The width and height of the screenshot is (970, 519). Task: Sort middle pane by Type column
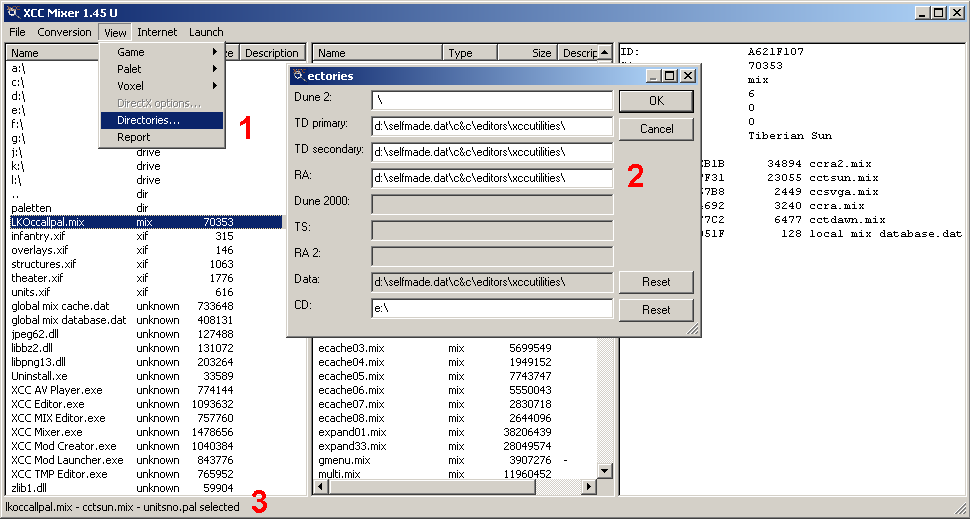470,53
